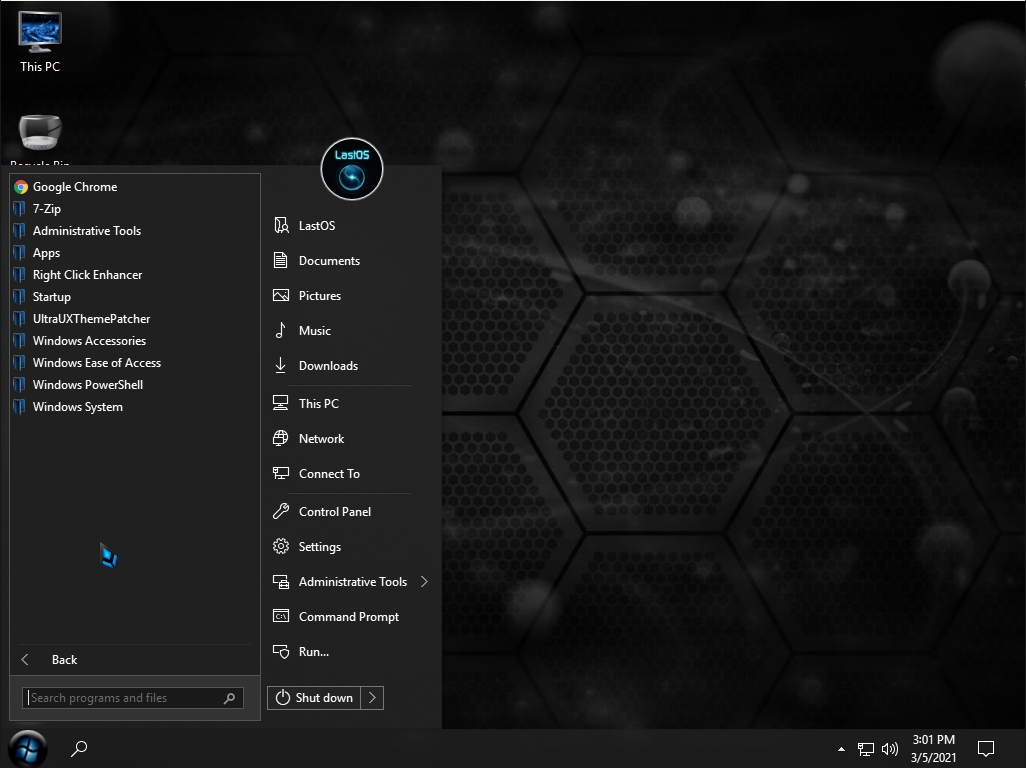Open the LastOS user folder entry
The image size is (1026, 768).
pyautogui.click(x=351, y=226)
